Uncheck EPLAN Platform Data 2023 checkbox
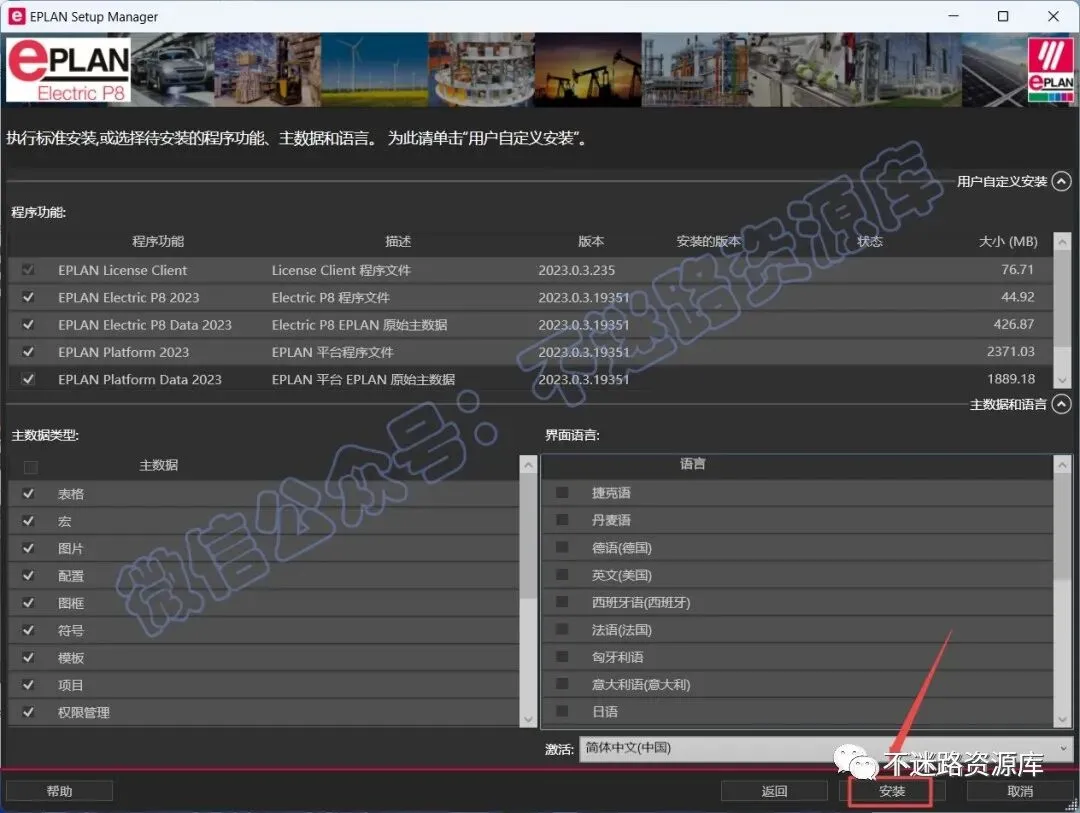 (x=28, y=379)
